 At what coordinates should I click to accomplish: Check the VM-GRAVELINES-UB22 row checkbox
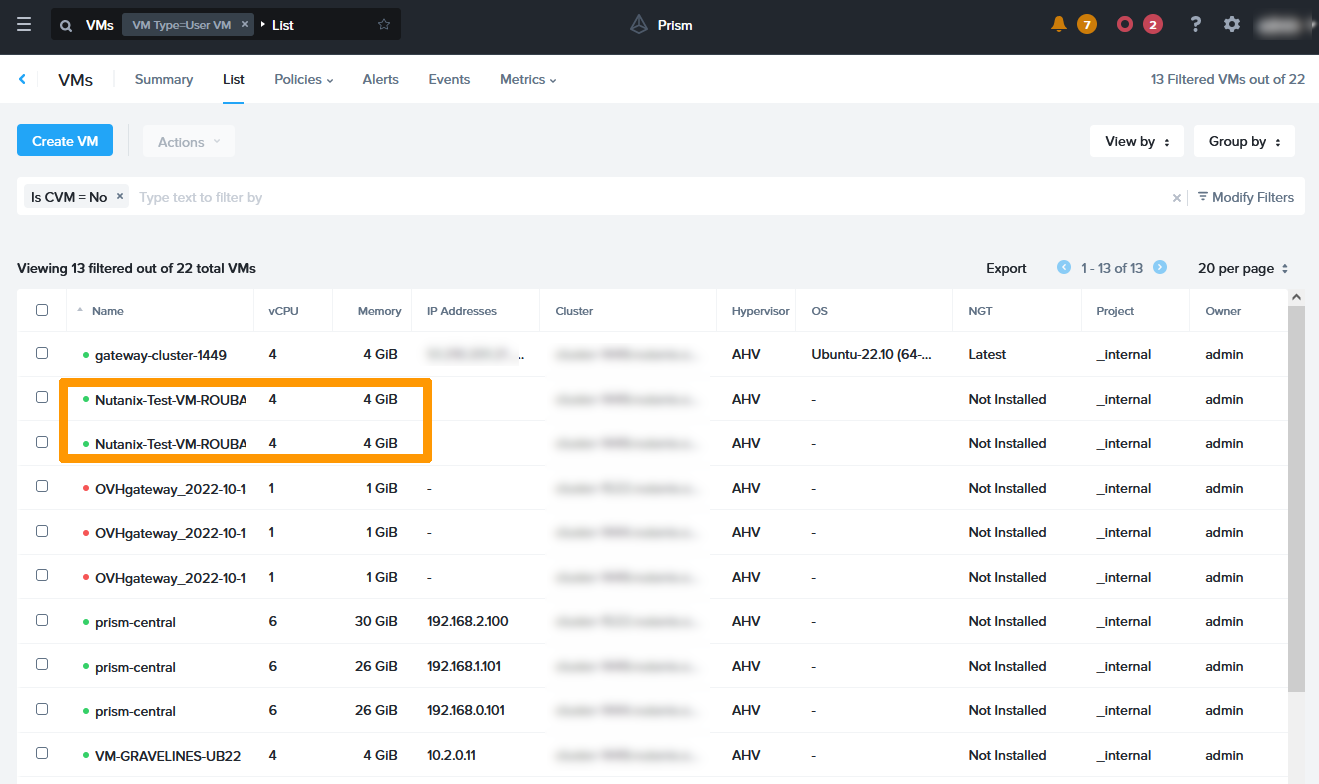[x=42, y=754]
